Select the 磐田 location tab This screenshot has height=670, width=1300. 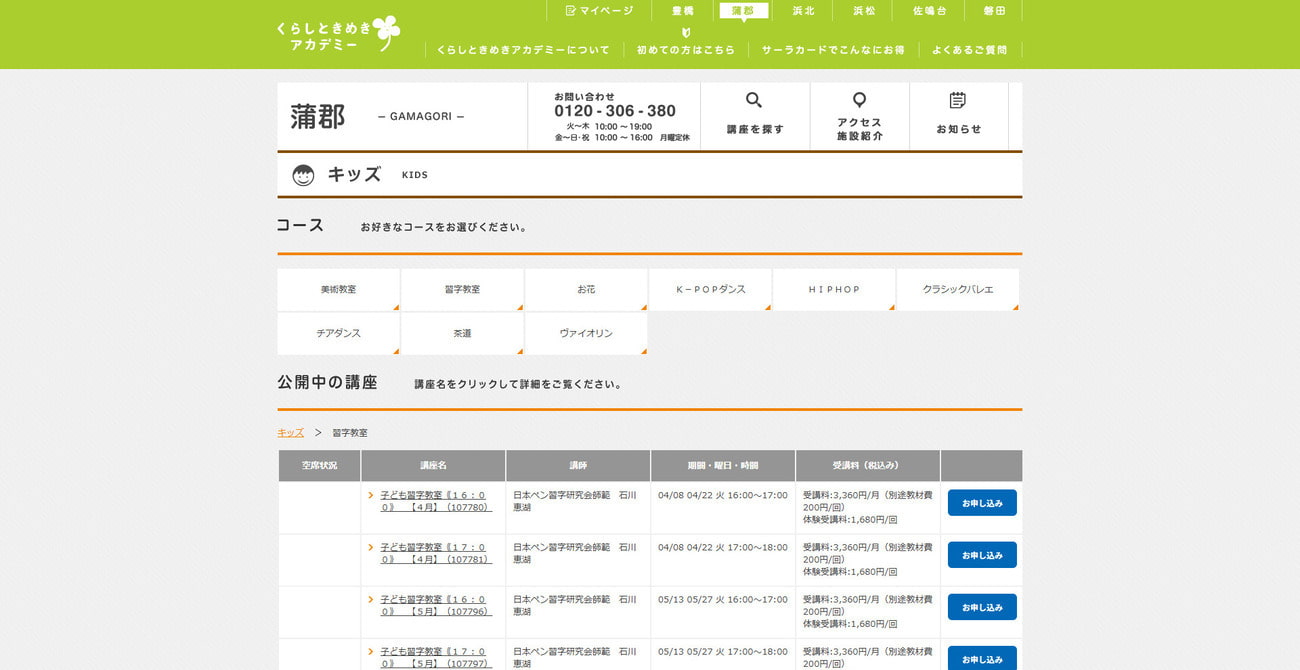pyautogui.click(x=994, y=11)
